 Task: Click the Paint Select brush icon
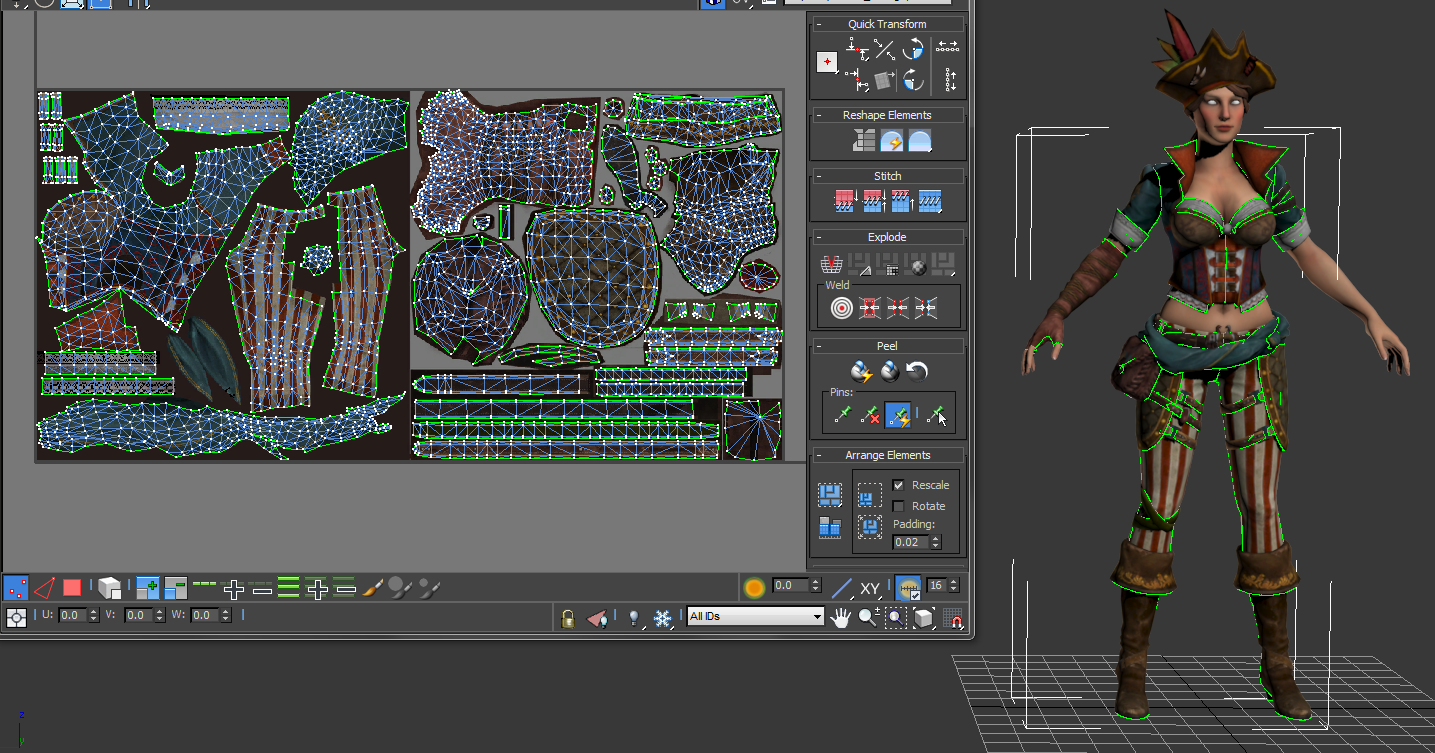tap(372, 587)
